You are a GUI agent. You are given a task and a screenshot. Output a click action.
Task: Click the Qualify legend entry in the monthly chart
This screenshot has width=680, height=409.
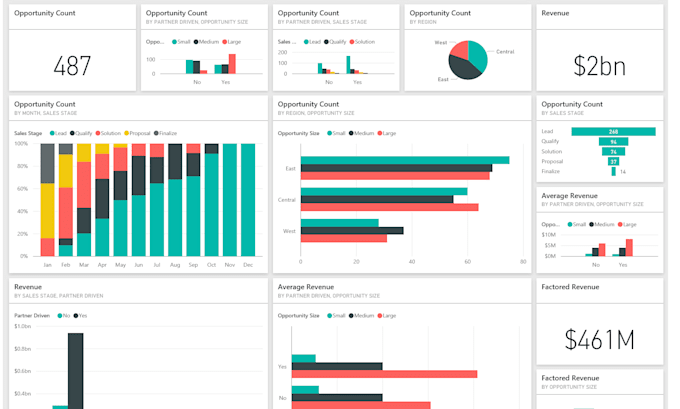click(81, 133)
